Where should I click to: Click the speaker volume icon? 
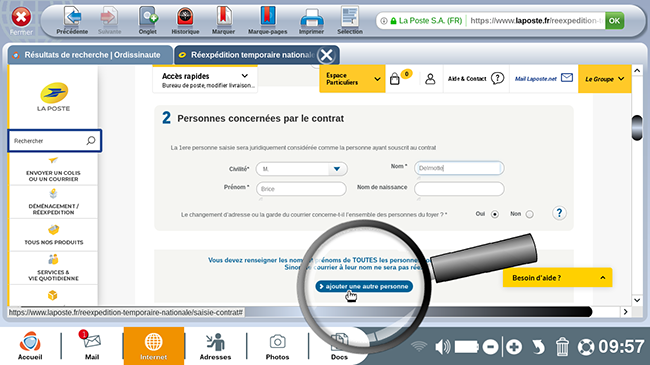[442, 347]
